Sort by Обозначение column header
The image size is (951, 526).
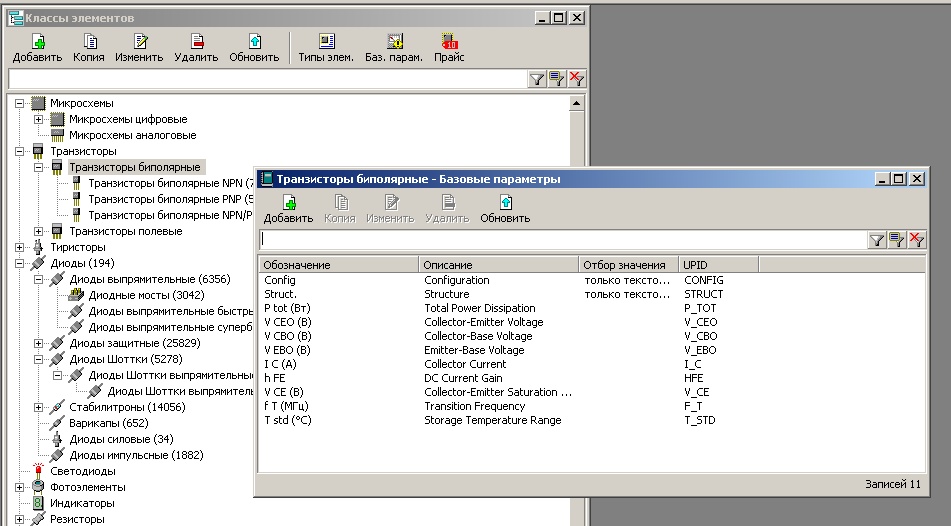point(338,265)
